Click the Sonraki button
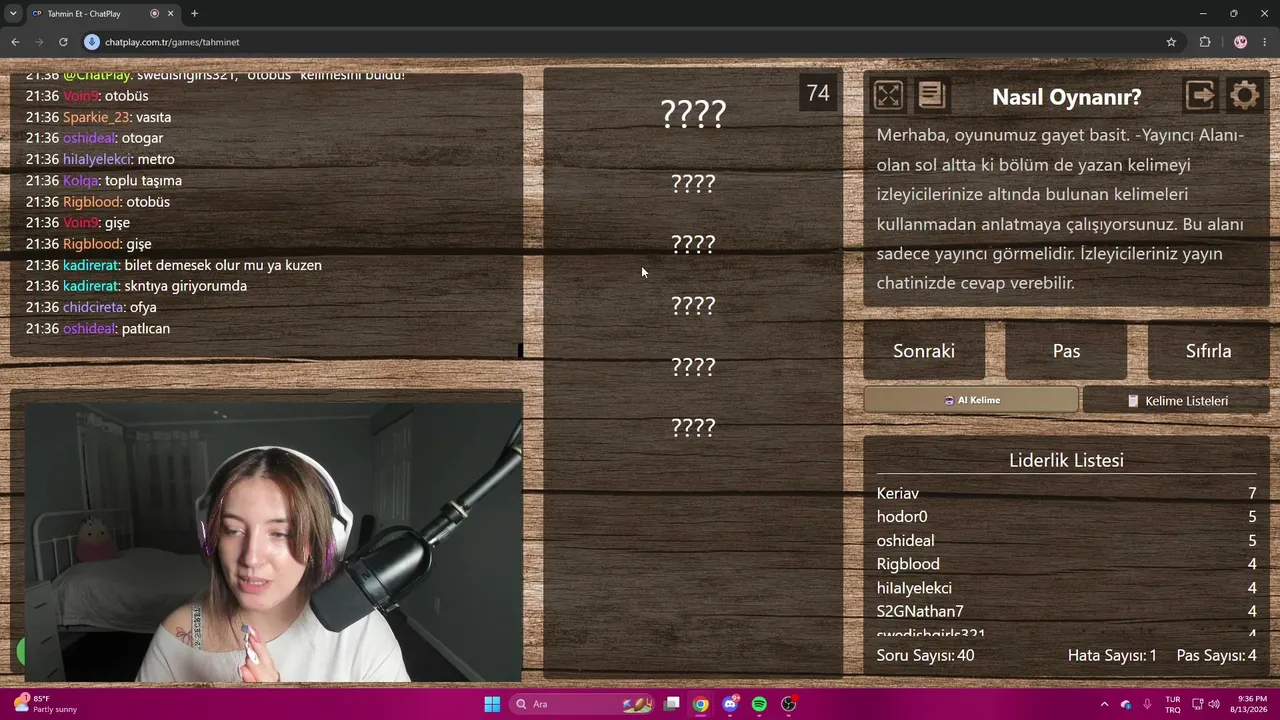This screenshot has height=720, width=1280. click(x=924, y=351)
